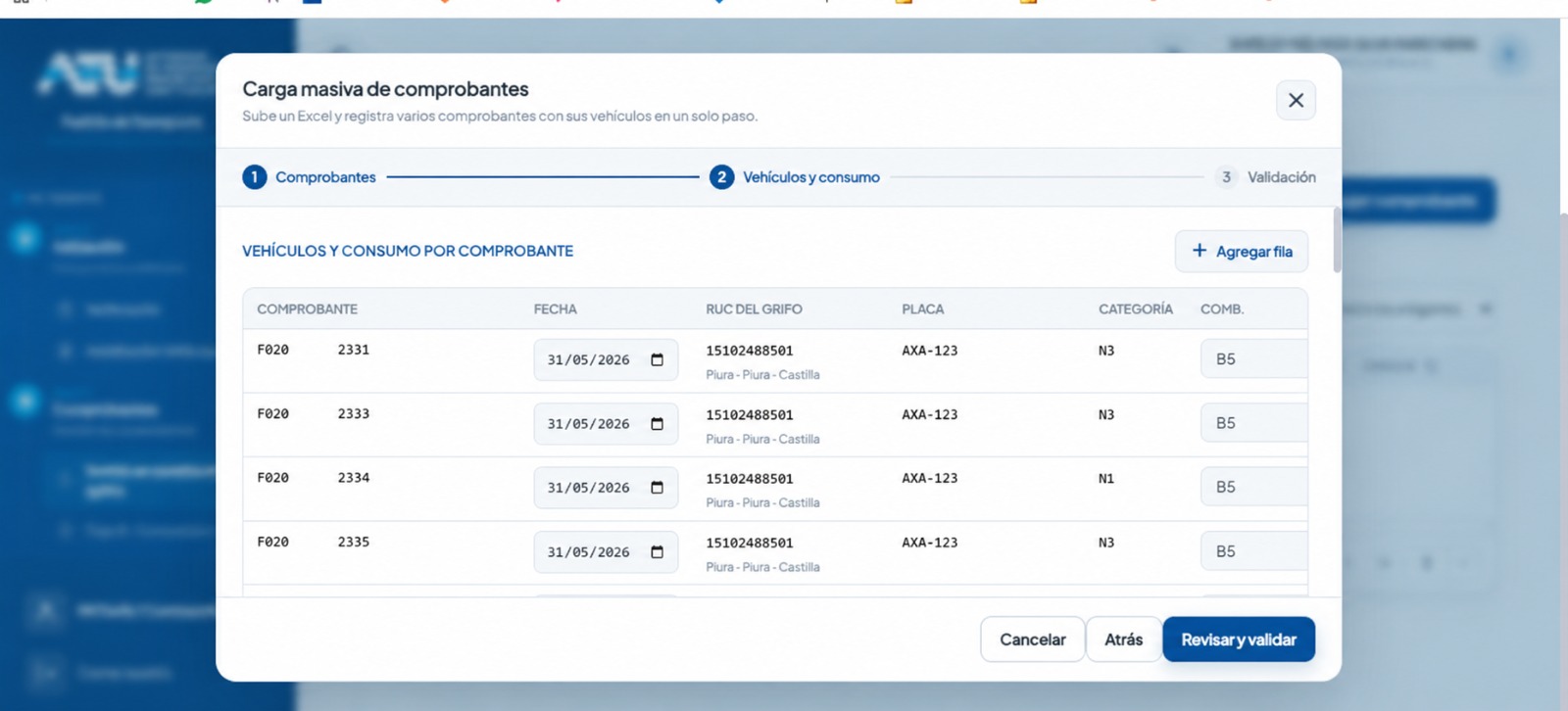The image size is (1568, 711).
Task: Click the Cancelar button
Action: (x=1032, y=640)
